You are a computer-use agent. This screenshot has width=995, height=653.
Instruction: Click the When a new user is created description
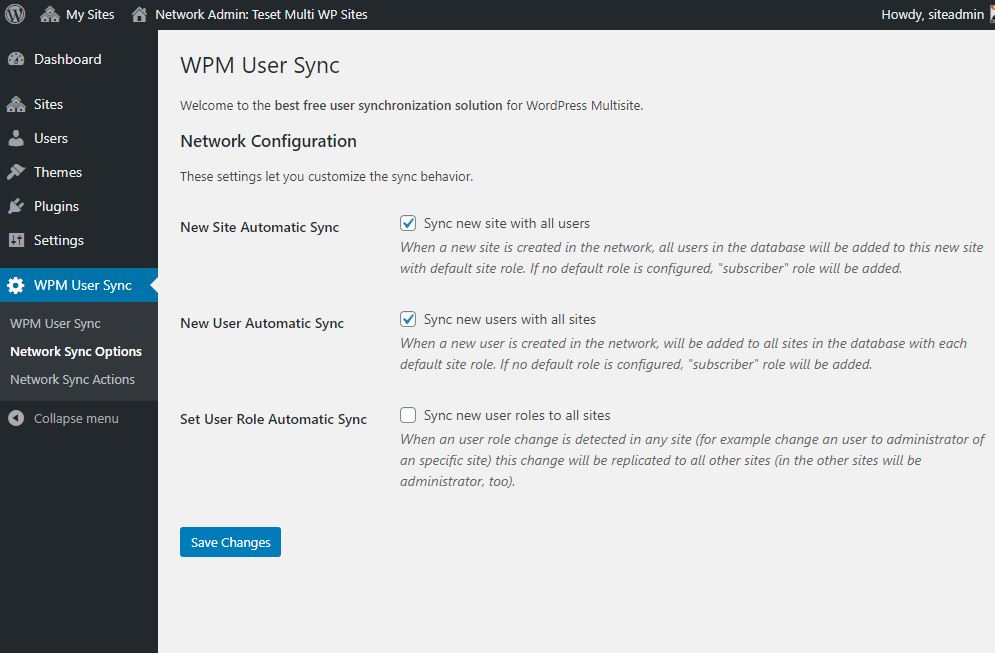point(683,353)
